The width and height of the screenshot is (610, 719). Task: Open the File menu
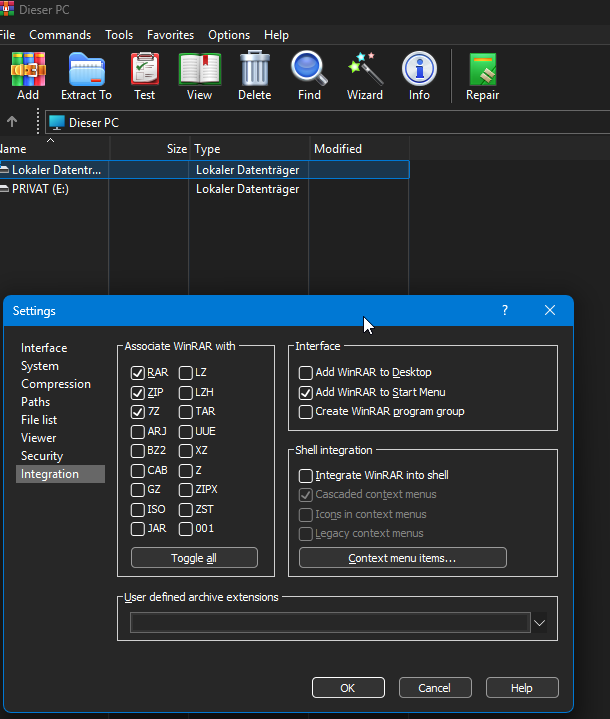[x=7, y=35]
